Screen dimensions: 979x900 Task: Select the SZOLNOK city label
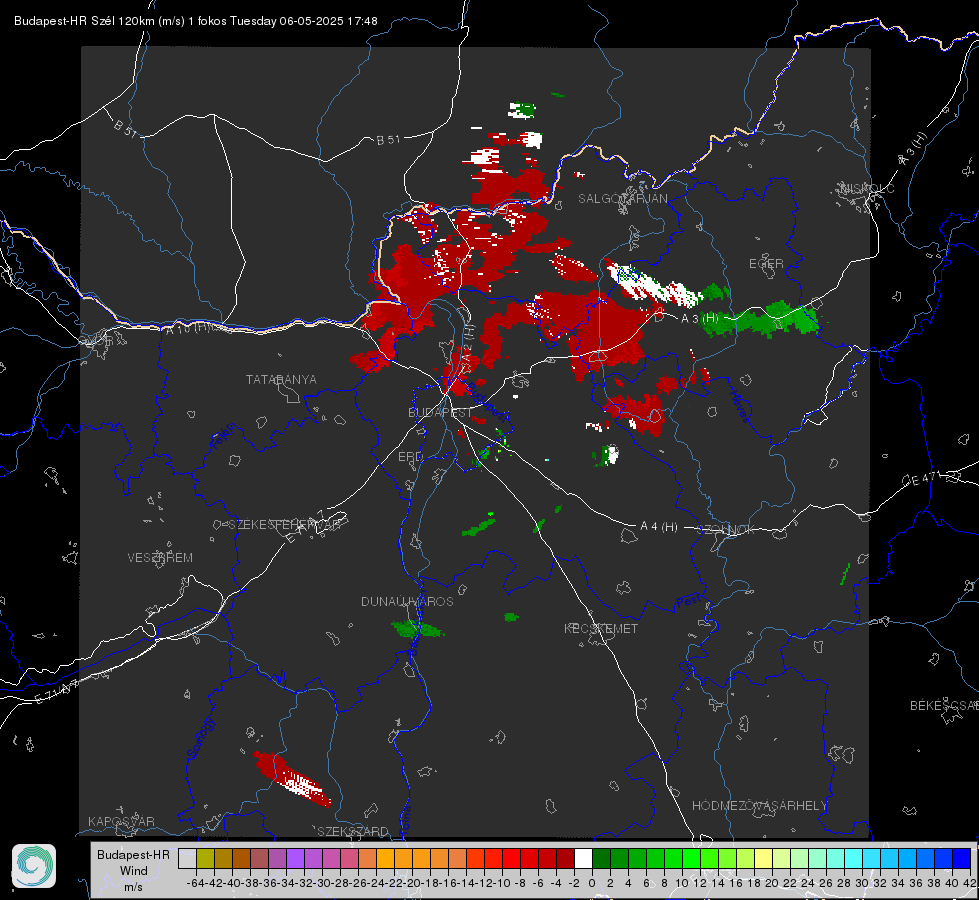click(x=726, y=530)
